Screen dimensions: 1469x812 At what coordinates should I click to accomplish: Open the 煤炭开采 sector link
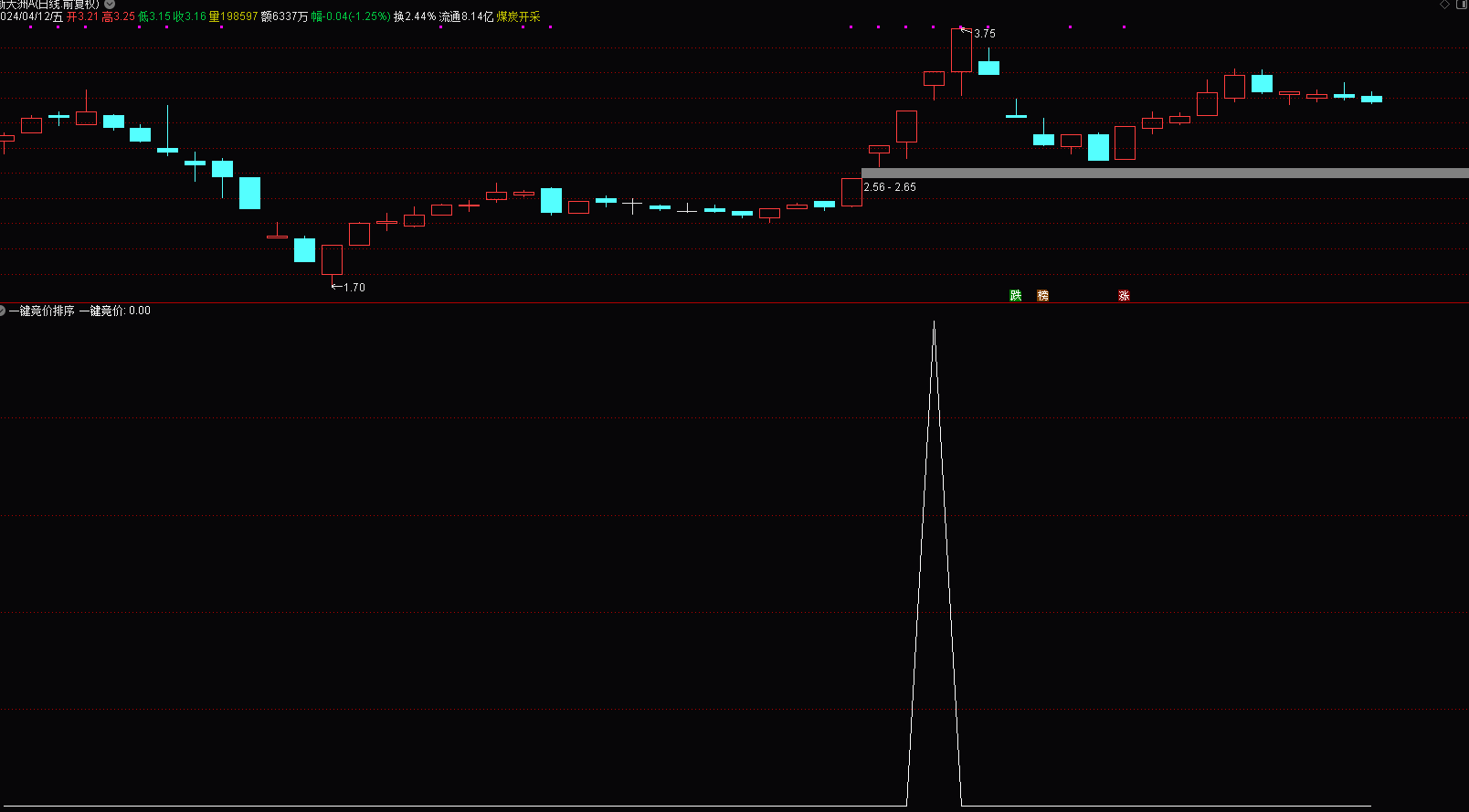pyautogui.click(x=518, y=16)
